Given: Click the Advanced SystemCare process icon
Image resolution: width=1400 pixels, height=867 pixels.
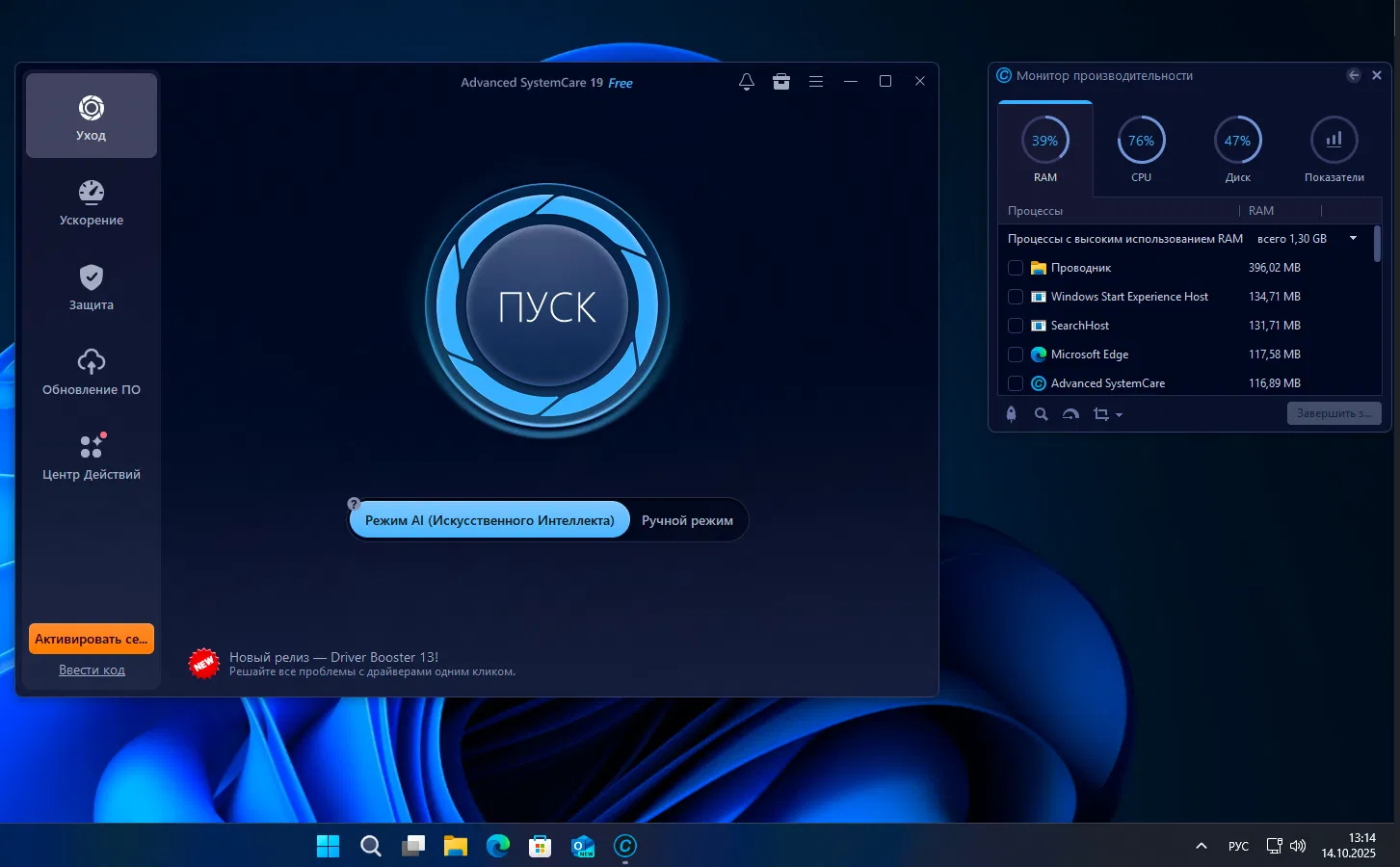Looking at the screenshot, I should coord(1039,383).
